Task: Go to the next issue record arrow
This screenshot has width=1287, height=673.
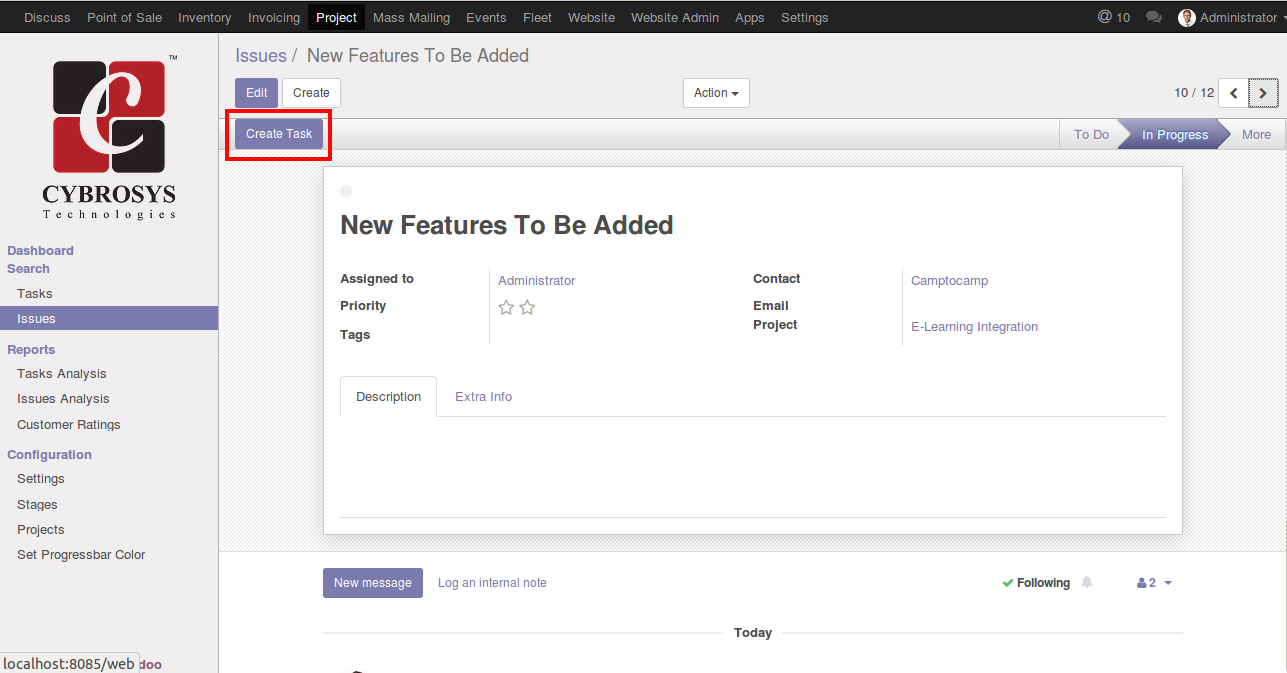Action: tap(1263, 93)
